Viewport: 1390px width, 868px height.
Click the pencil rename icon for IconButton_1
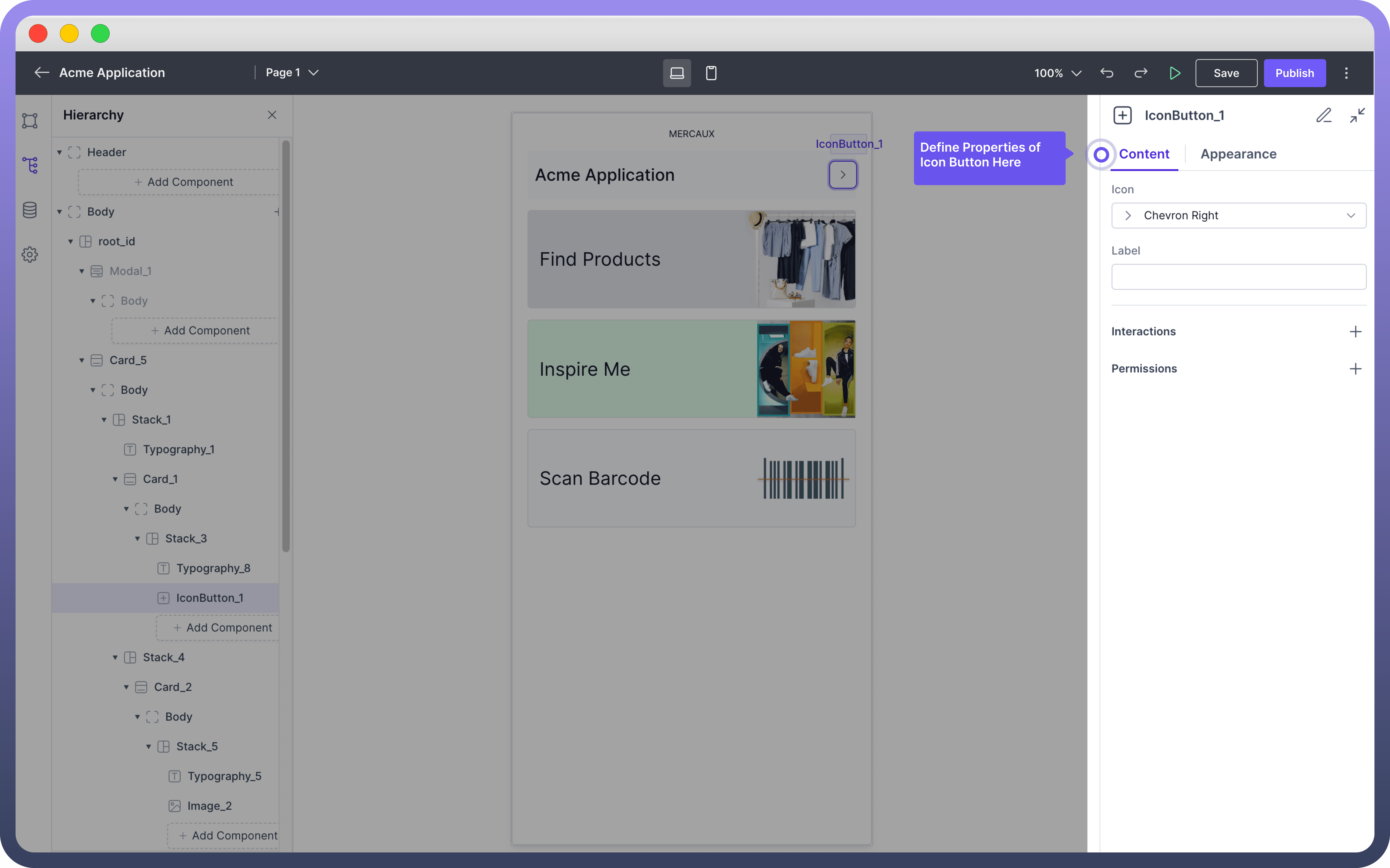pos(1323,115)
